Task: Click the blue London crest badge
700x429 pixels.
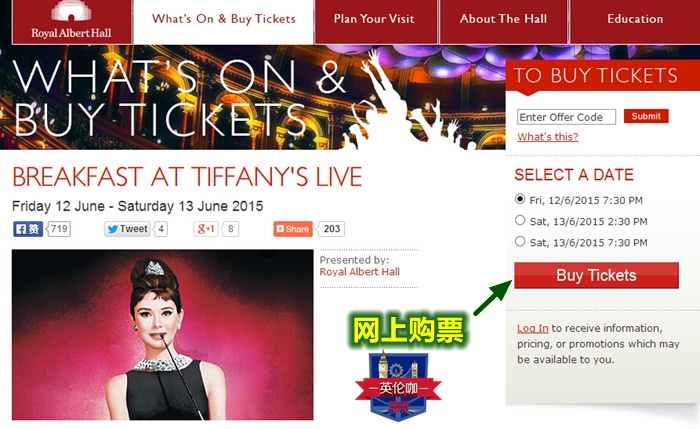Action: (398, 386)
